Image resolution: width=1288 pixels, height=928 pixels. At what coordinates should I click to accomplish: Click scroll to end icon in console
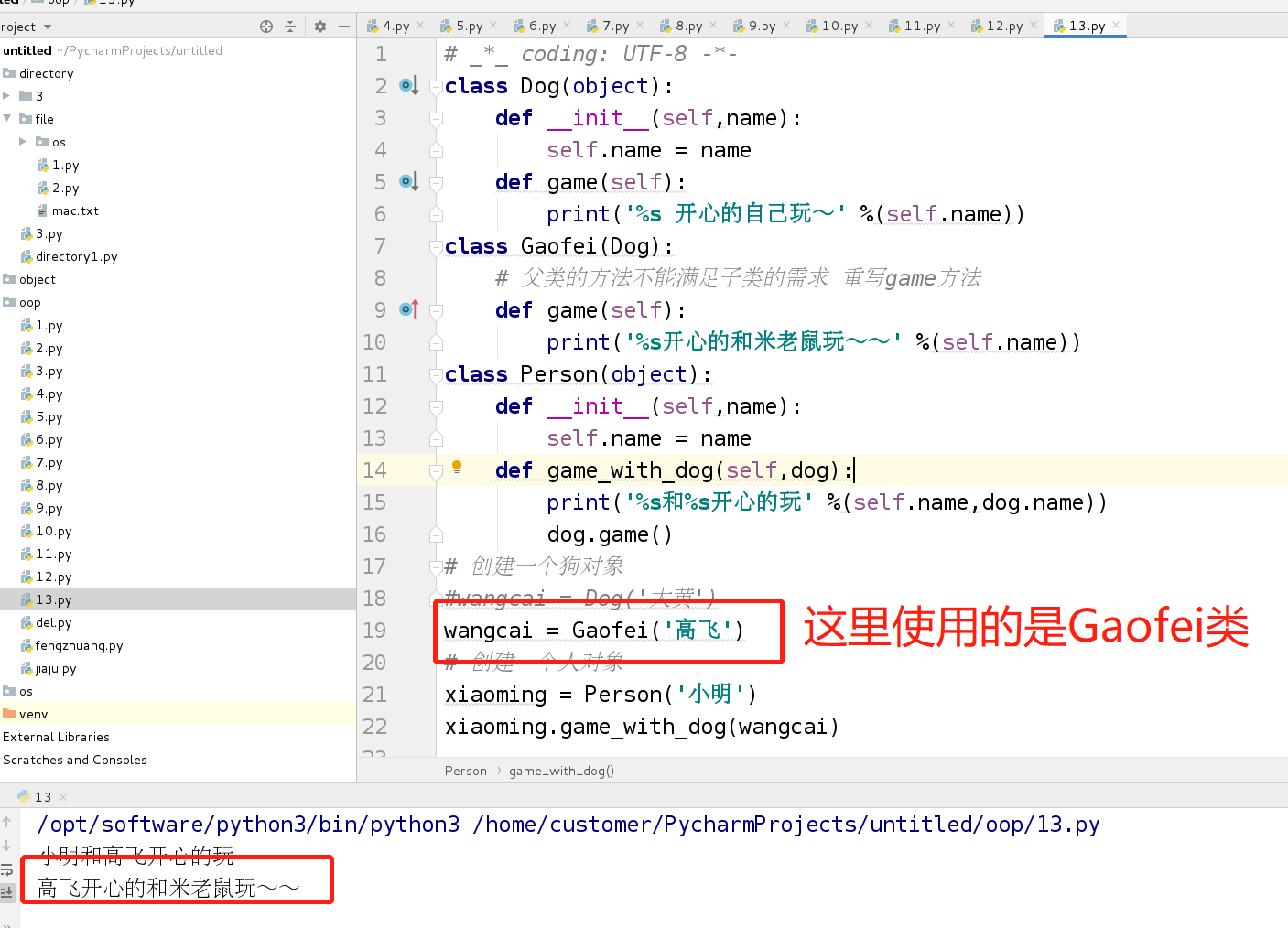(6, 891)
